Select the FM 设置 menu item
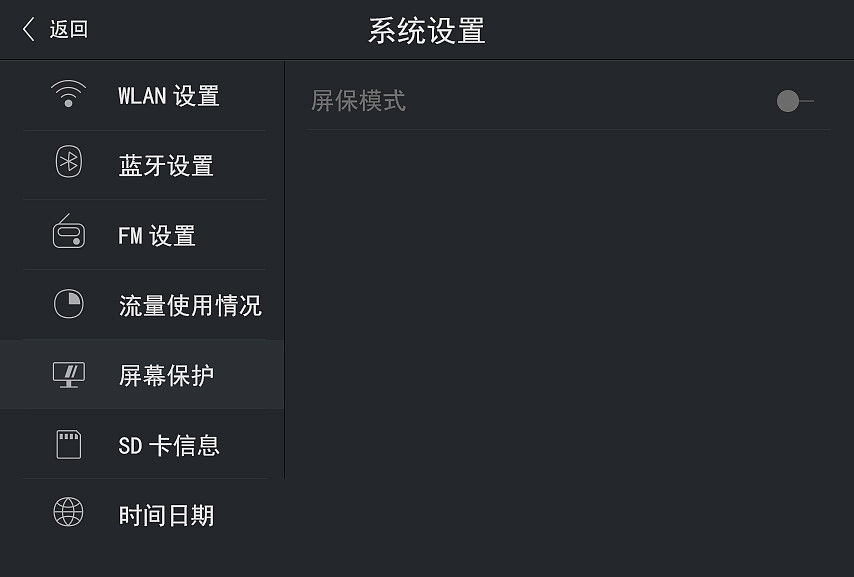 tap(160, 235)
